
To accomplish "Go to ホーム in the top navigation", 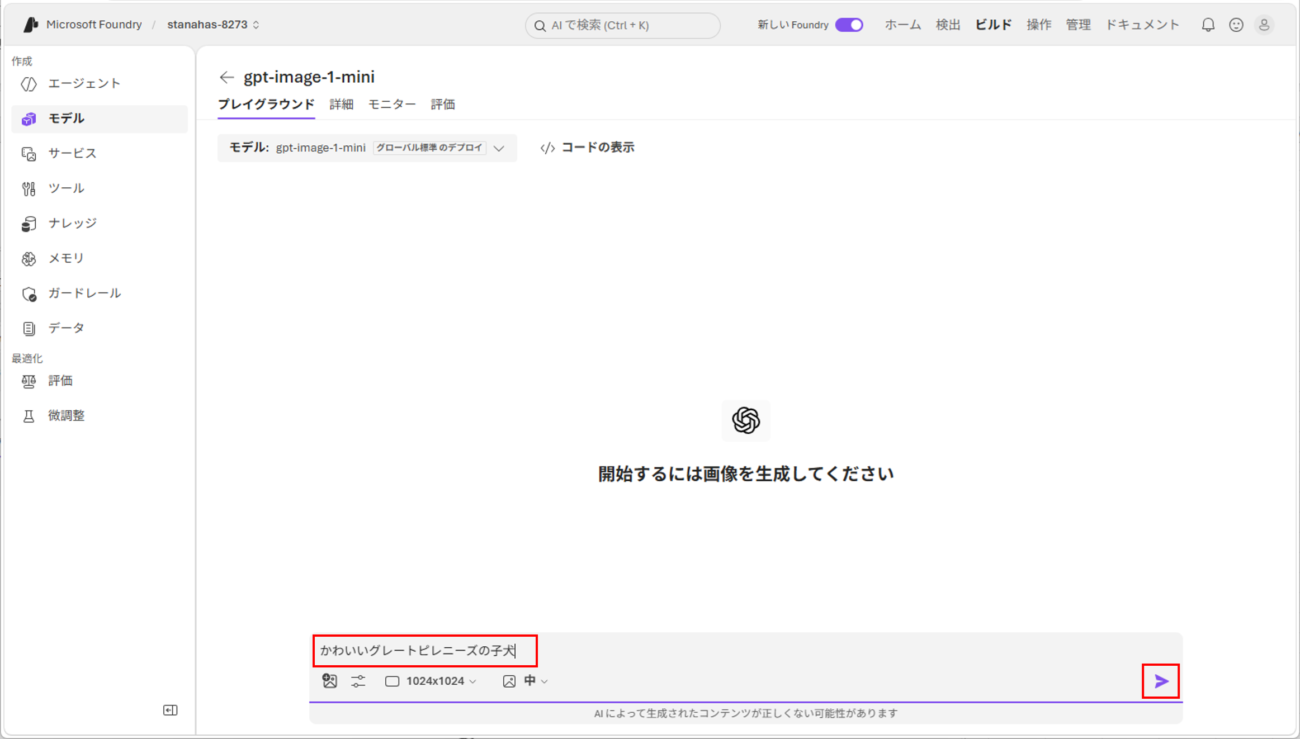I will [903, 25].
